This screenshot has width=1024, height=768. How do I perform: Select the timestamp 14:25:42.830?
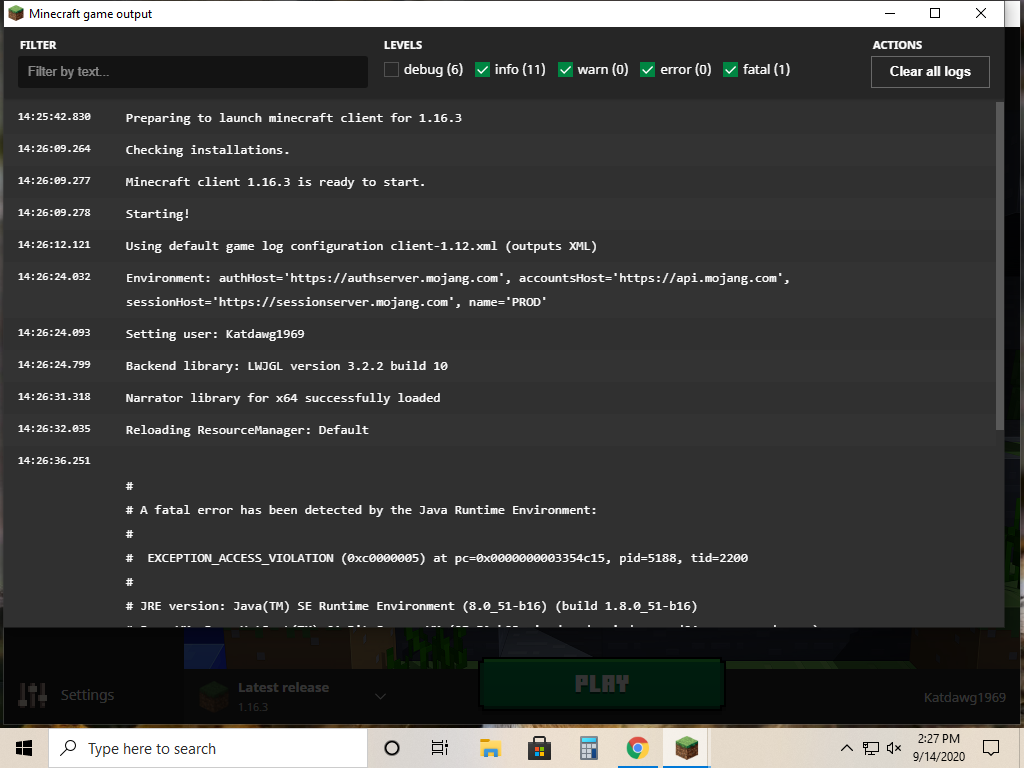click(x=54, y=116)
